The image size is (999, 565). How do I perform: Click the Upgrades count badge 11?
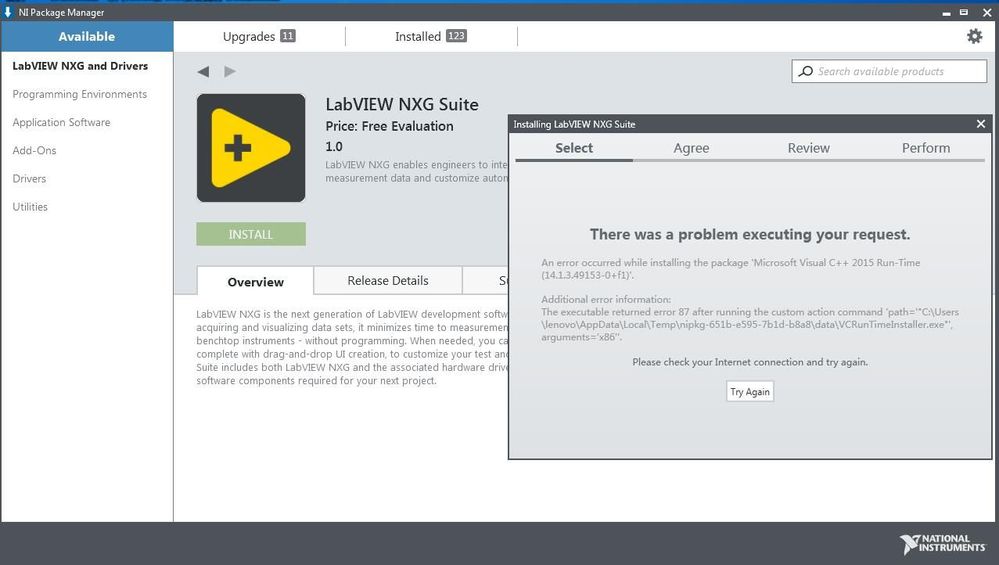288,36
